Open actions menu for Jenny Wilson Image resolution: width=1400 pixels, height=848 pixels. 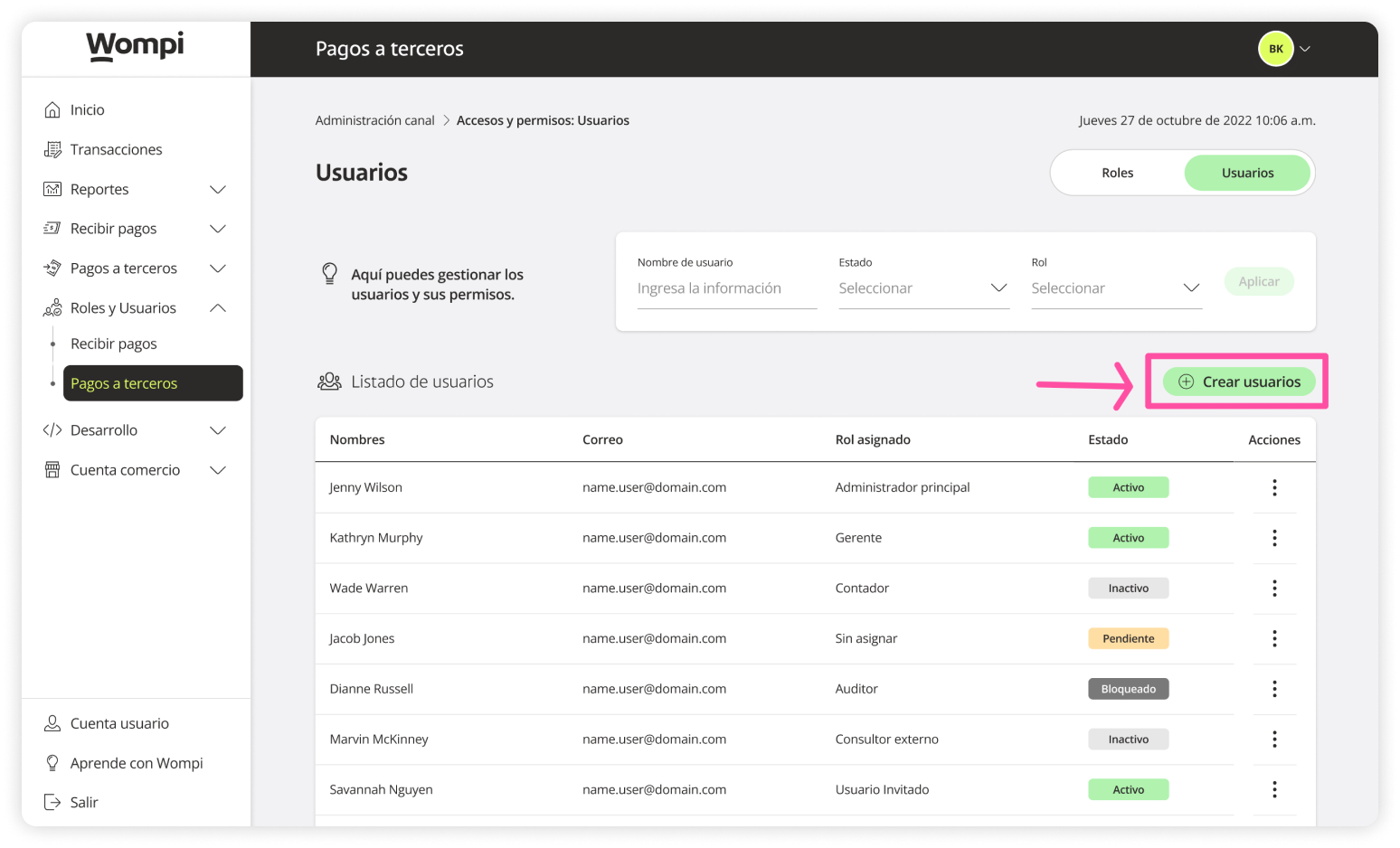[x=1274, y=488]
